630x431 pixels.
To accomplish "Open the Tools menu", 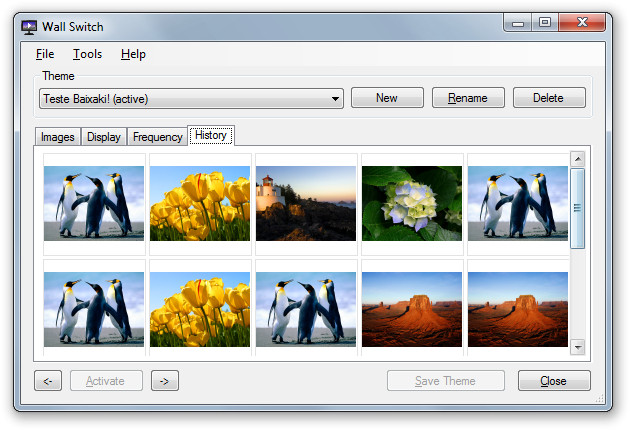I will pyautogui.click(x=87, y=54).
